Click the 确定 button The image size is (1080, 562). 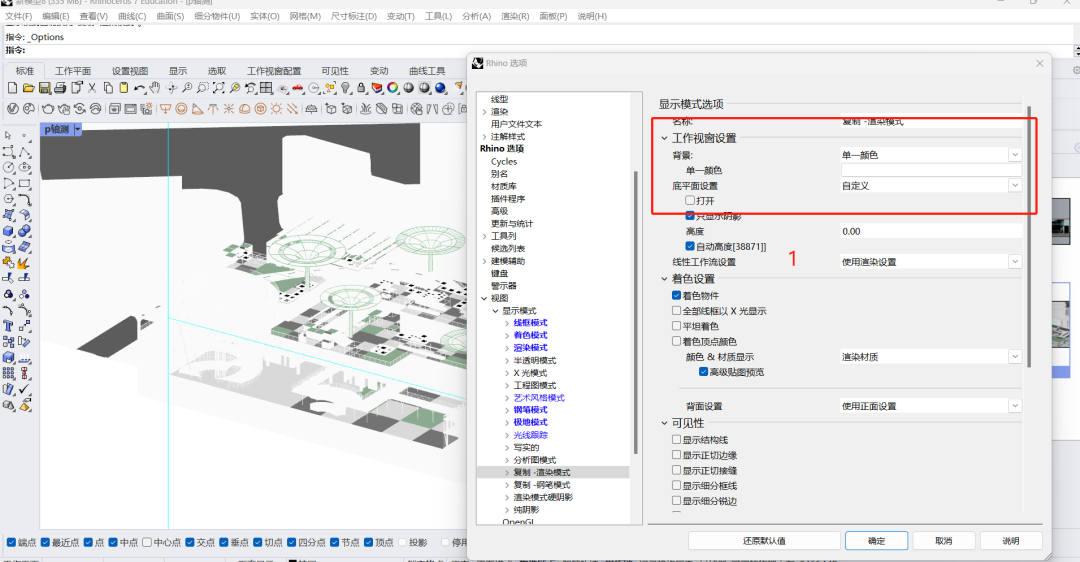click(x=876, y=541)
